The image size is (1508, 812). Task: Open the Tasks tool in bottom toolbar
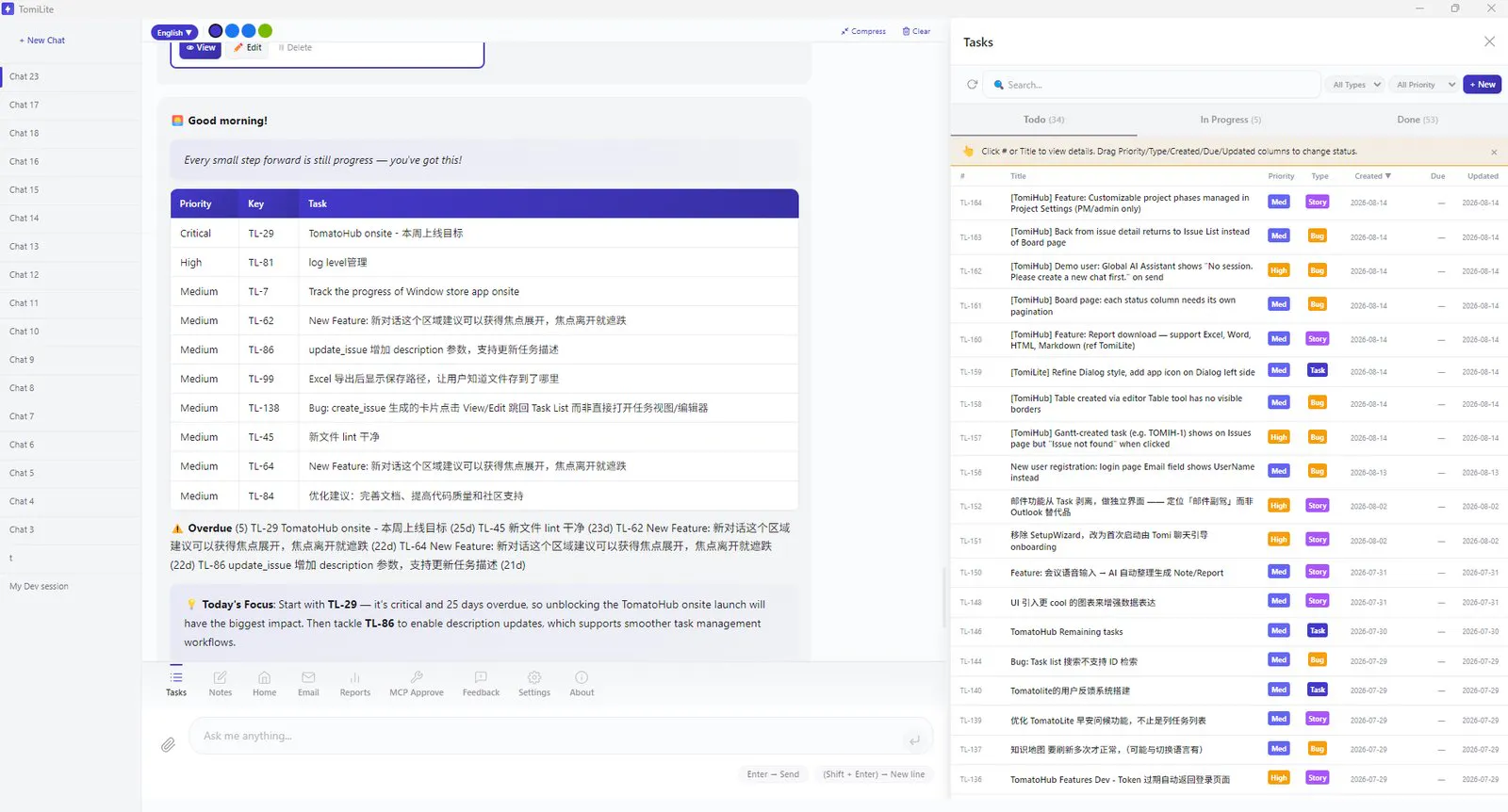pos(176,684)
